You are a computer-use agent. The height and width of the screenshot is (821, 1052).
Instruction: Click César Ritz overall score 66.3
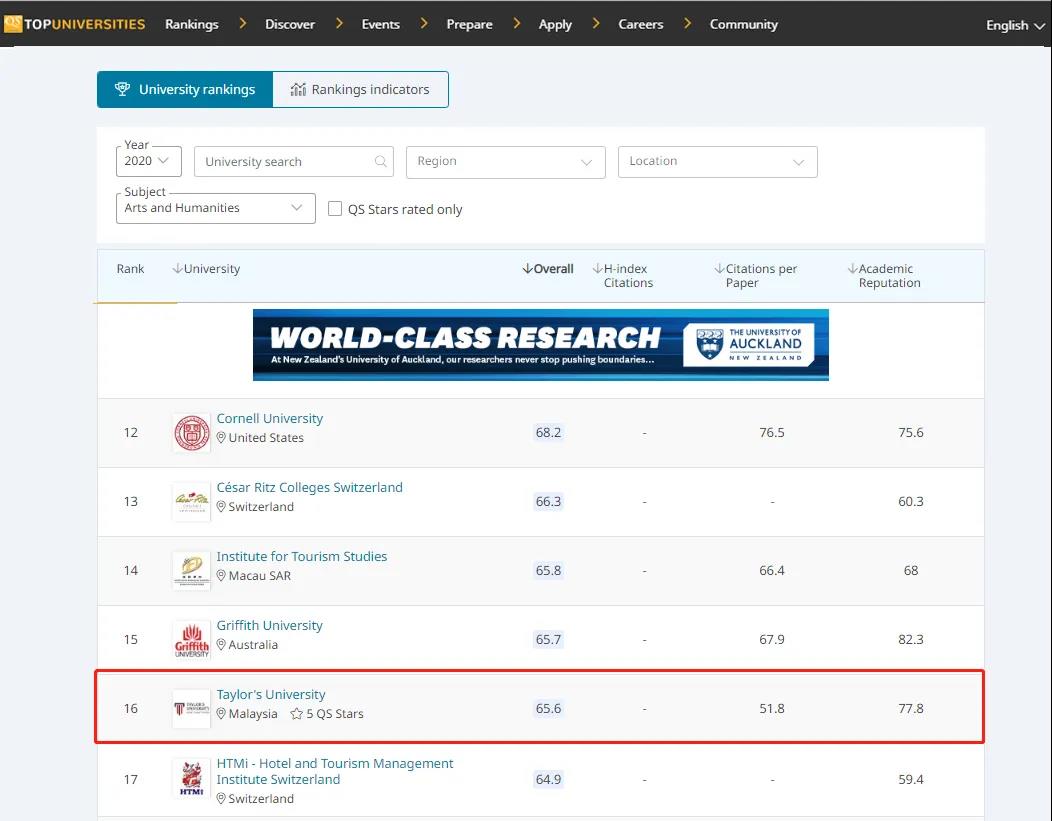coord(548,502)
